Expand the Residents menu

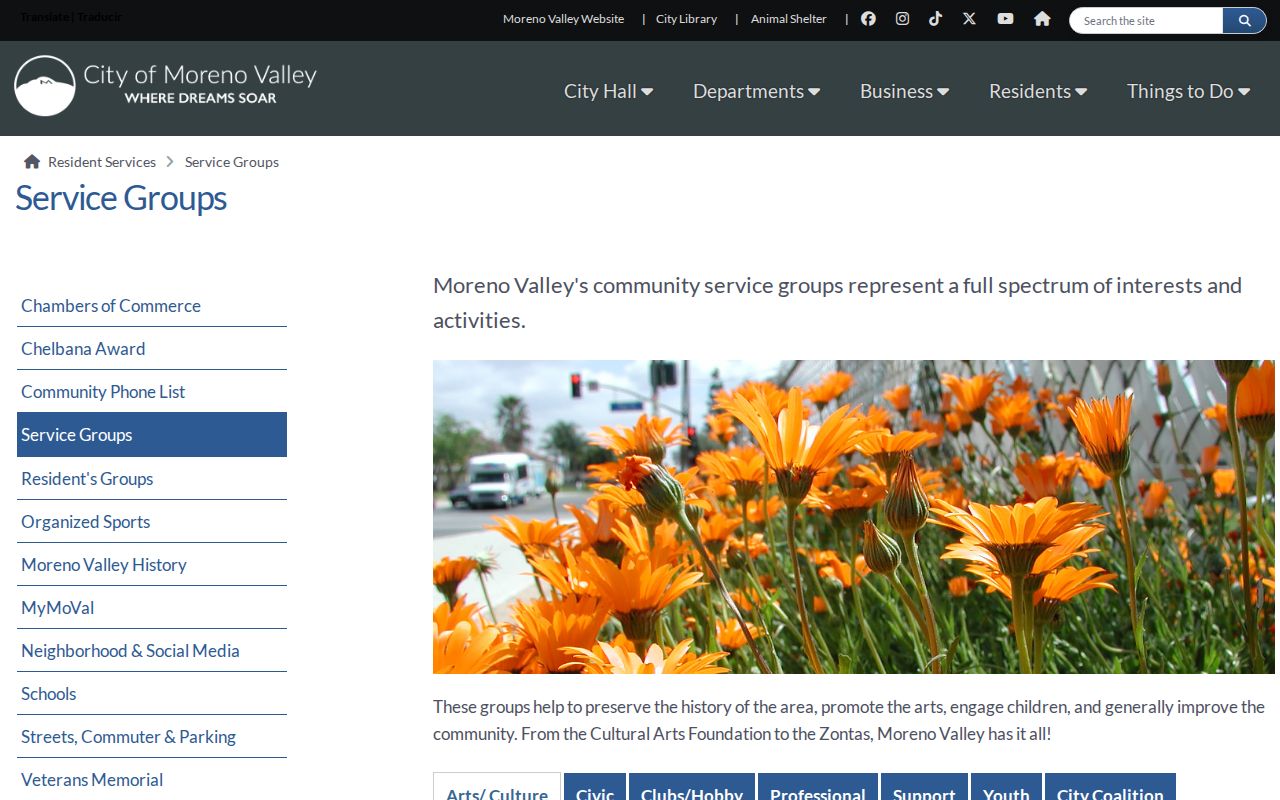tap(1038, 91)
